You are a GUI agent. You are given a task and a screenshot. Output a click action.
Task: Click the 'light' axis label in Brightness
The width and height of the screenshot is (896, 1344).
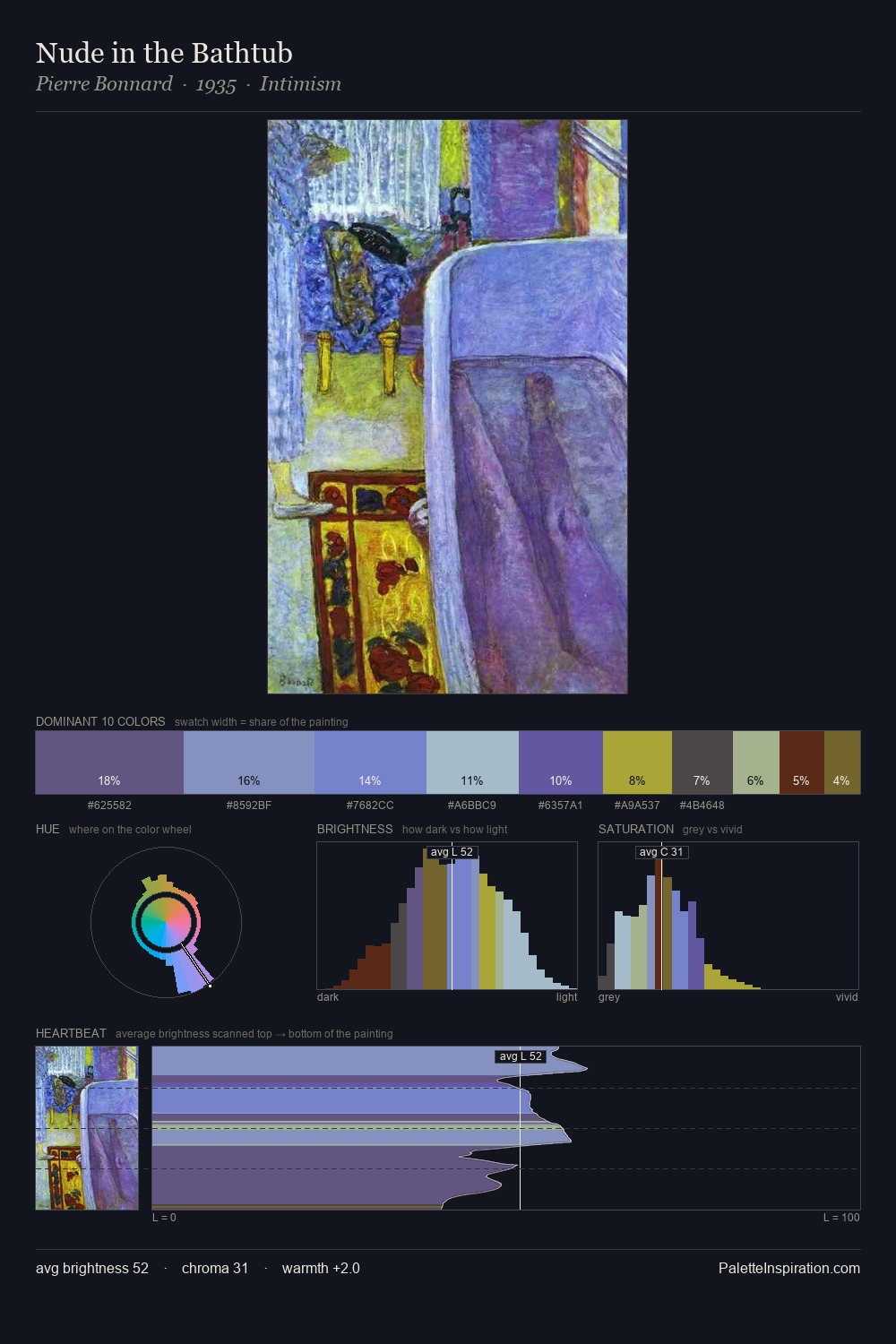point(567,997)
